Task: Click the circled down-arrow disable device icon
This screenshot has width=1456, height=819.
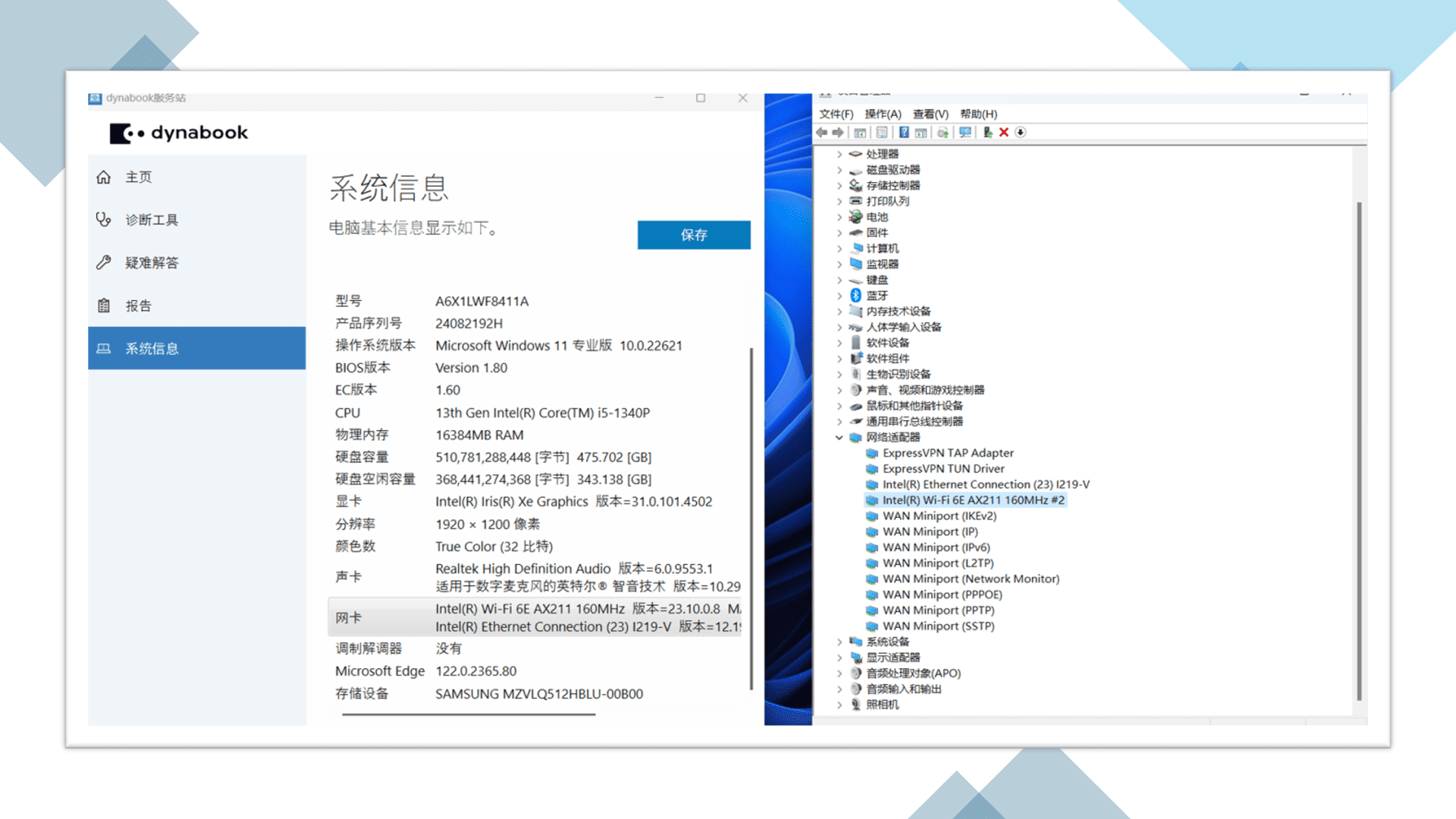Action: click(x=1021, y=133)
